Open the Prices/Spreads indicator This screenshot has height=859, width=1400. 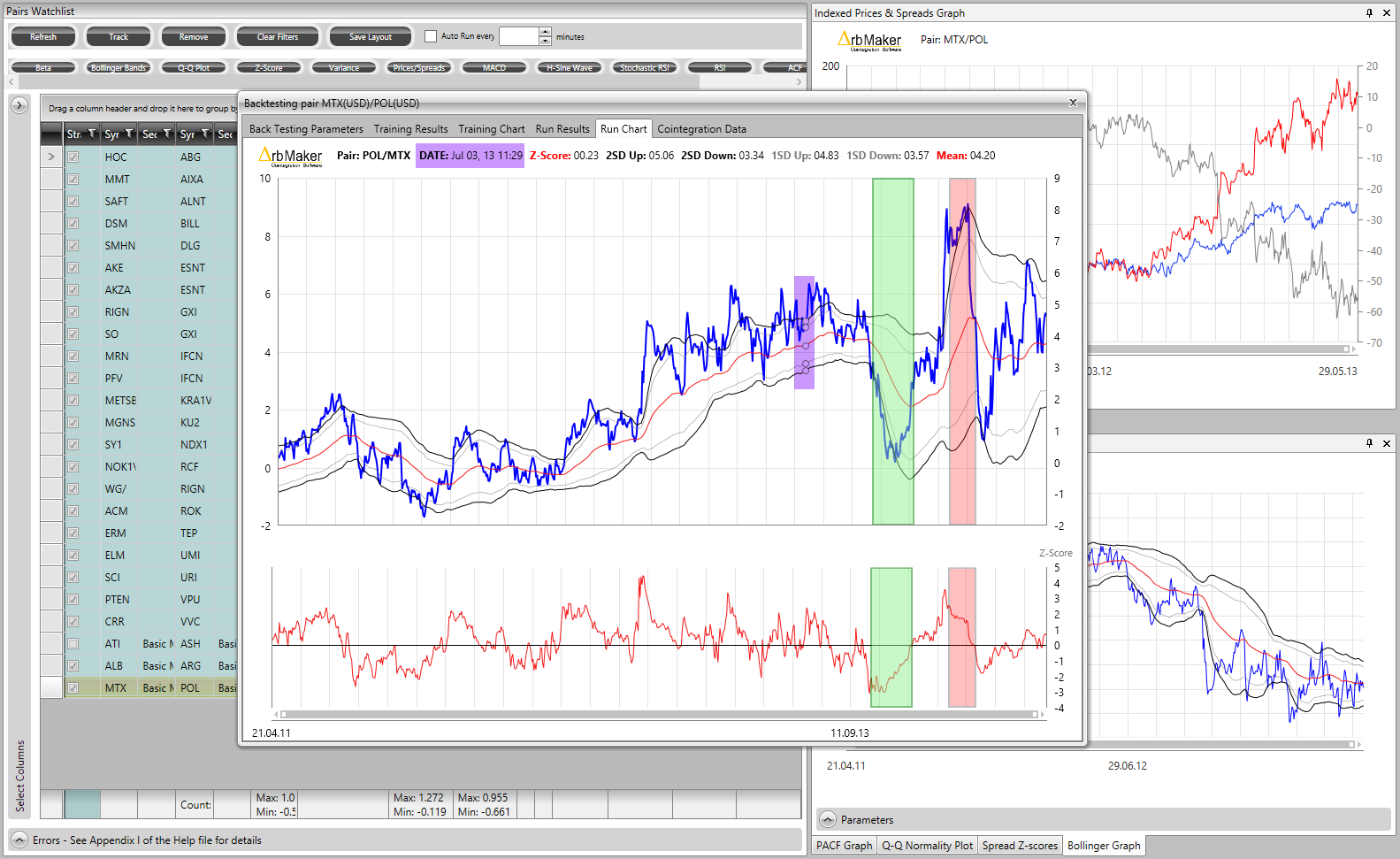coord(419,67)
